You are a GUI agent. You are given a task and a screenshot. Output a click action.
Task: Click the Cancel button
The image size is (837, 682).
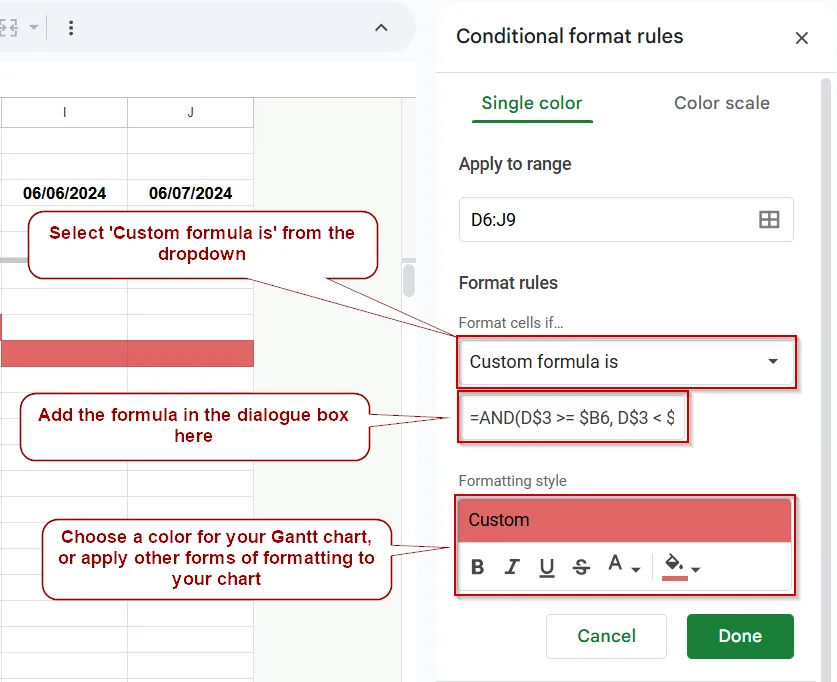pyautogui.click(x=606, y=636)
